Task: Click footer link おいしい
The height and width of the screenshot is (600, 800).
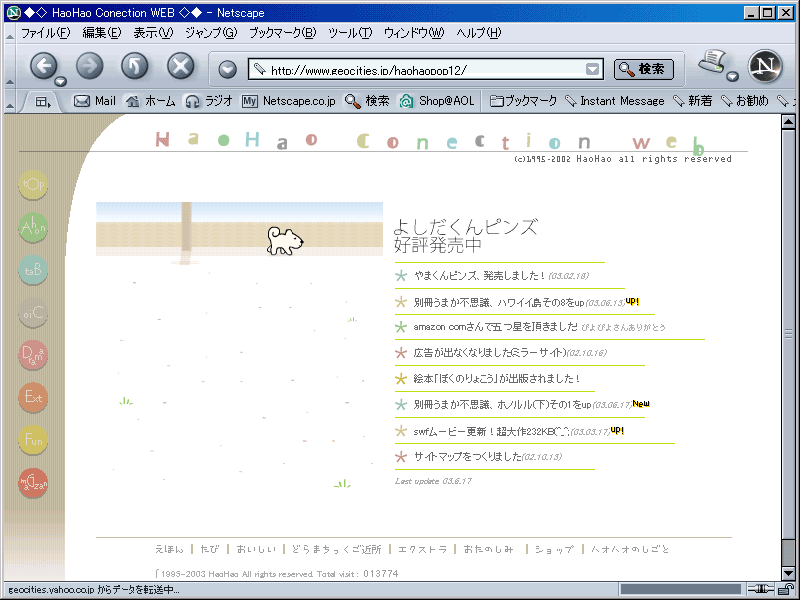Action: (256, 549)
